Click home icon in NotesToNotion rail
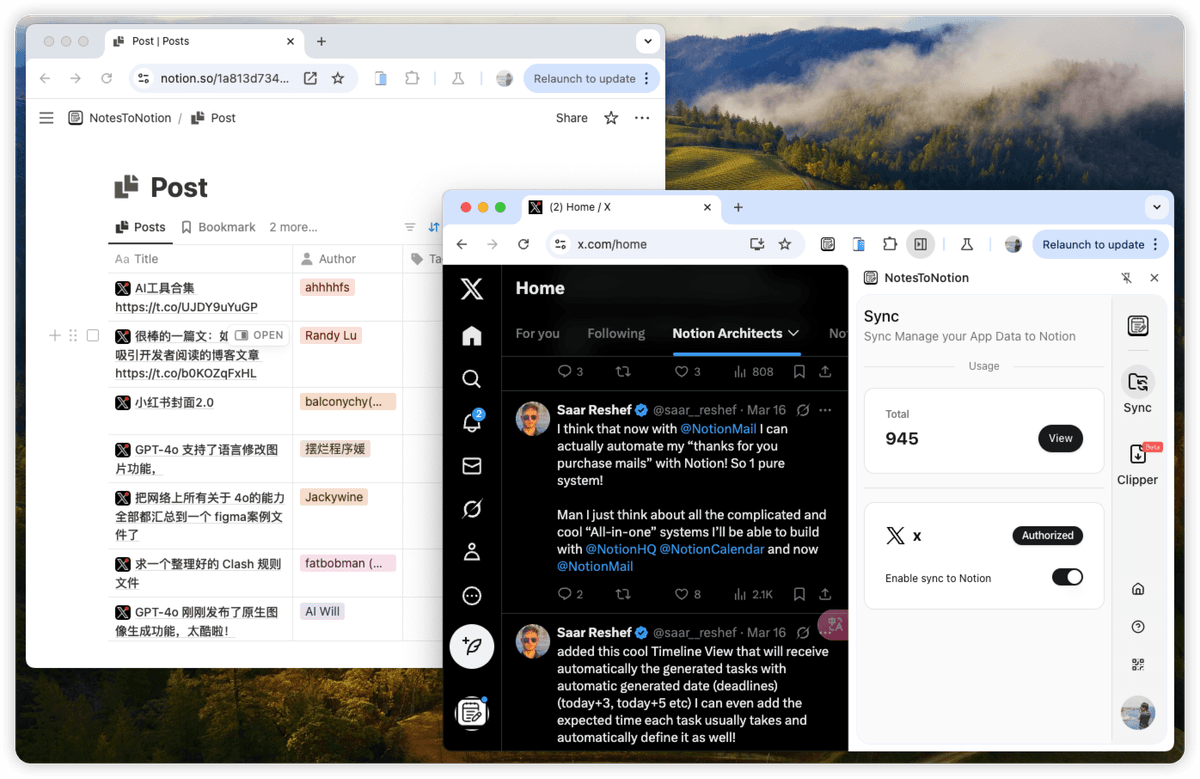This screenshot has width=1200, height=779. 1138,589
